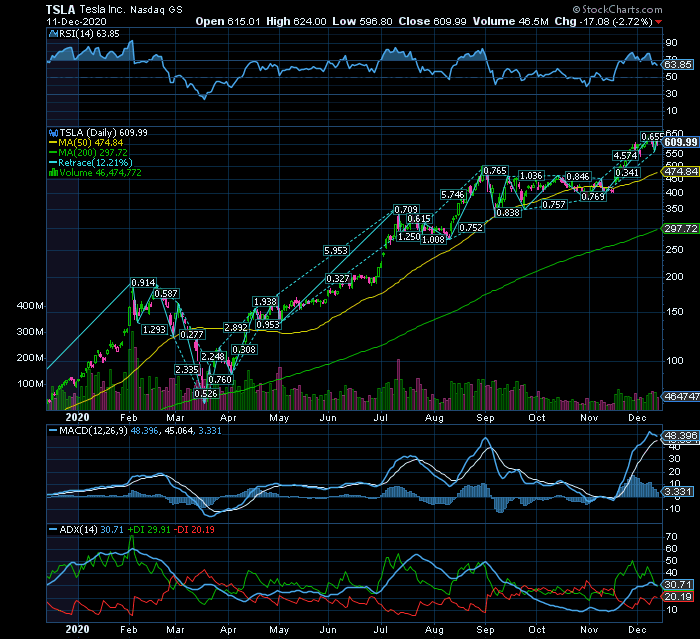Click the 48.396 MACD tag on right axis
Screen dimensions: 700x639
click(678, 435)
